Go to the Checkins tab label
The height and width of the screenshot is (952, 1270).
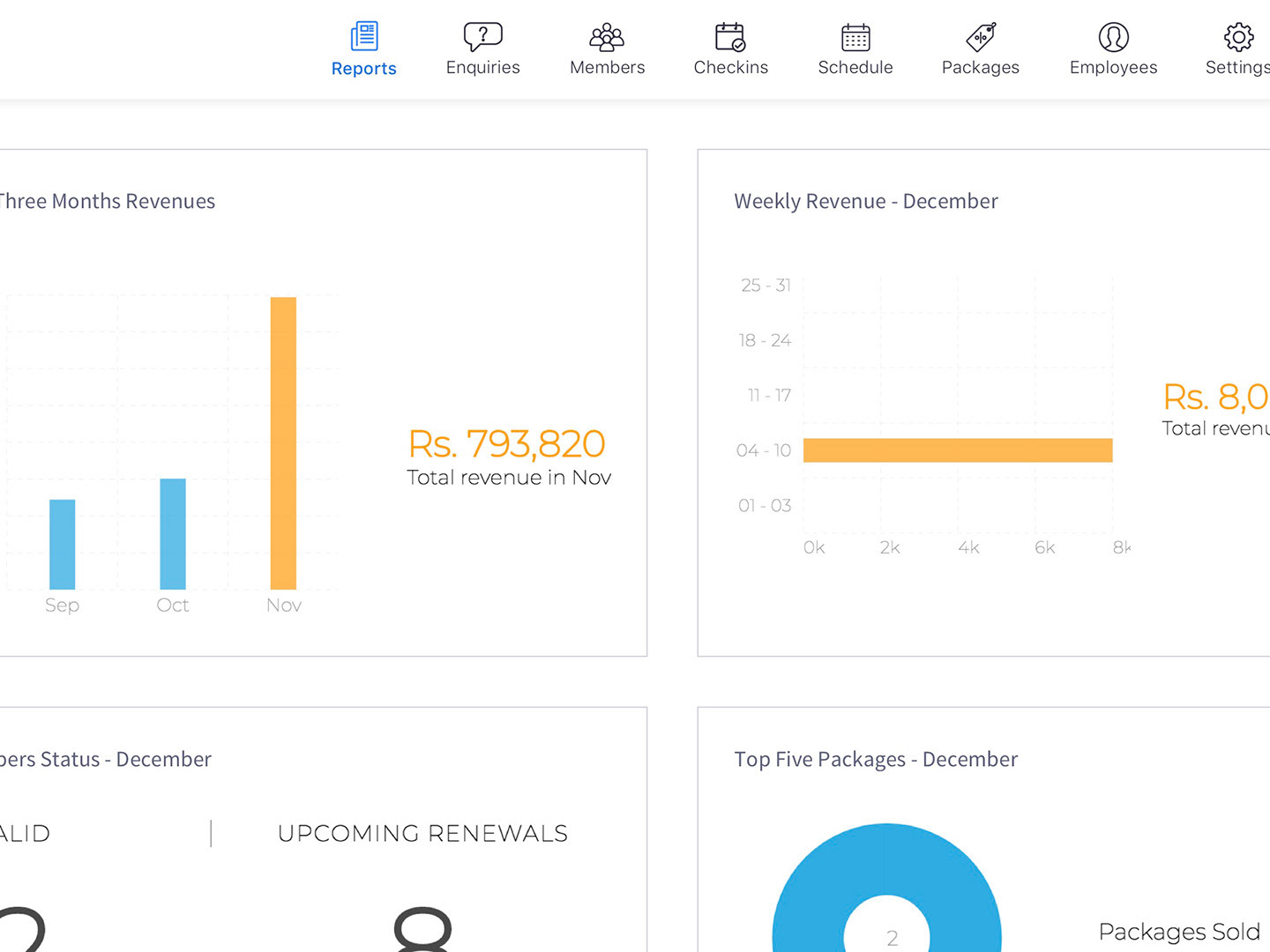pyautogui.click(x=730, y=68)
